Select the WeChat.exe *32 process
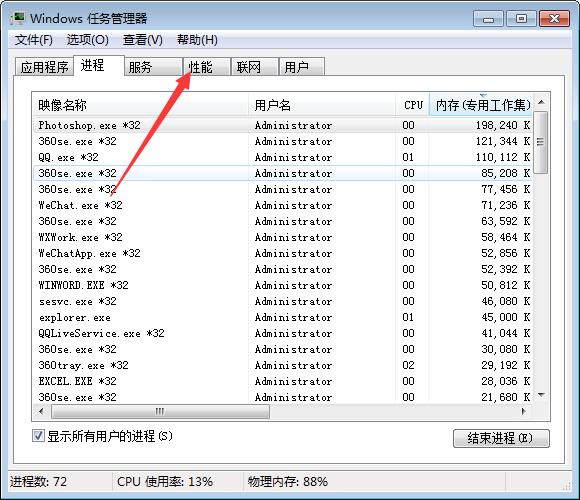 (x=283, y=205)
